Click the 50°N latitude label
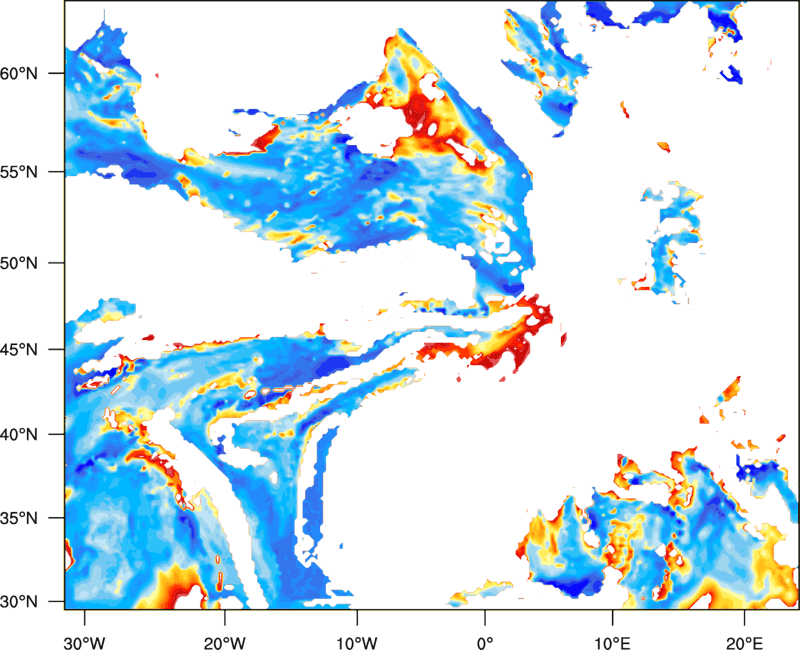This screenshot has width=800, height=650. (x=19, y=263)
